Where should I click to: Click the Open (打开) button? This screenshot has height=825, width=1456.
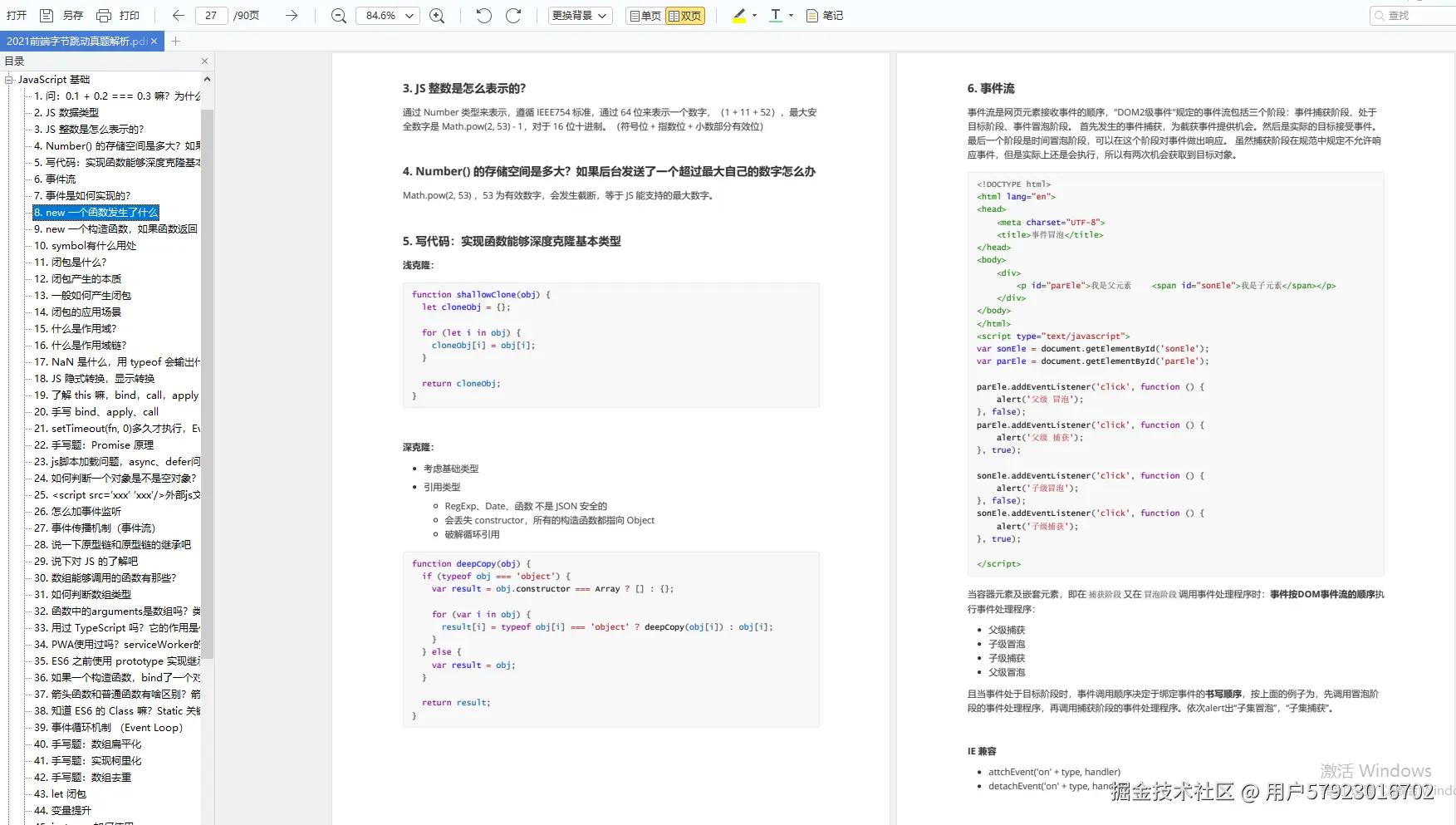17,15
